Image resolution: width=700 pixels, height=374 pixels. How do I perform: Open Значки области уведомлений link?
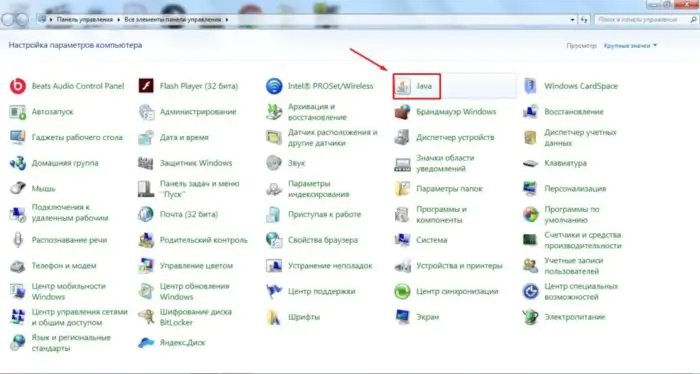[445, 163]
